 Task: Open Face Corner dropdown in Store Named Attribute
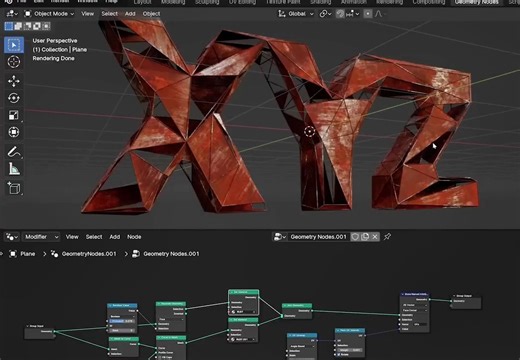(x=415, y=310)
